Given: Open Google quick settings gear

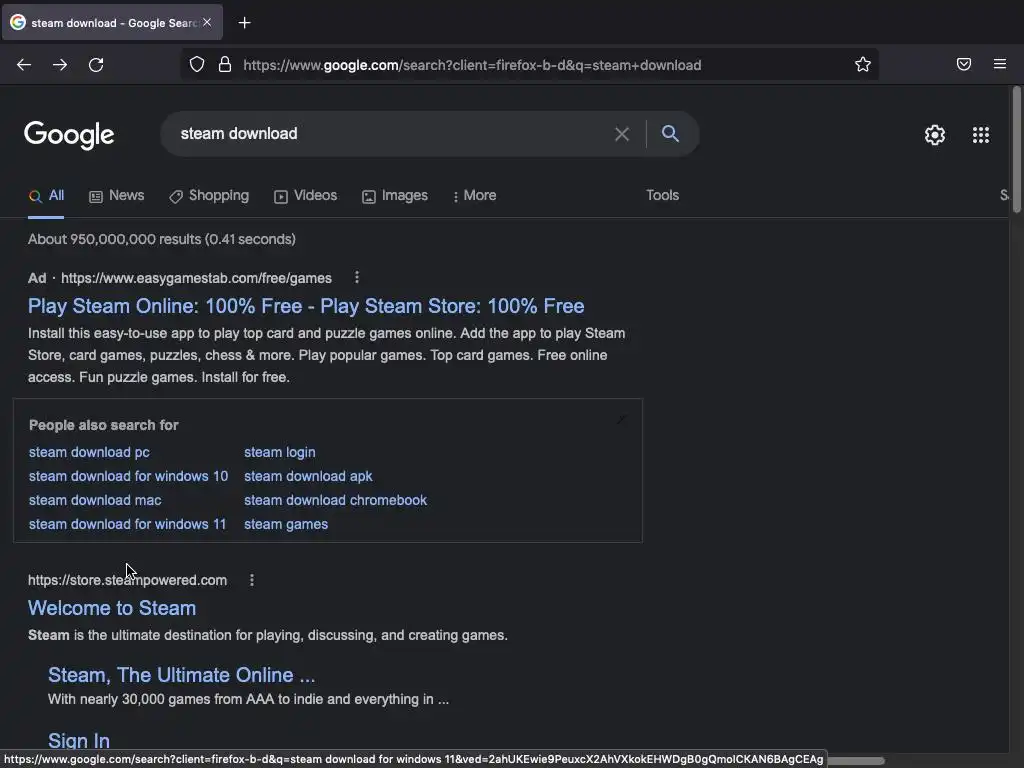Looking at the screenshot, I should point(935,135).
